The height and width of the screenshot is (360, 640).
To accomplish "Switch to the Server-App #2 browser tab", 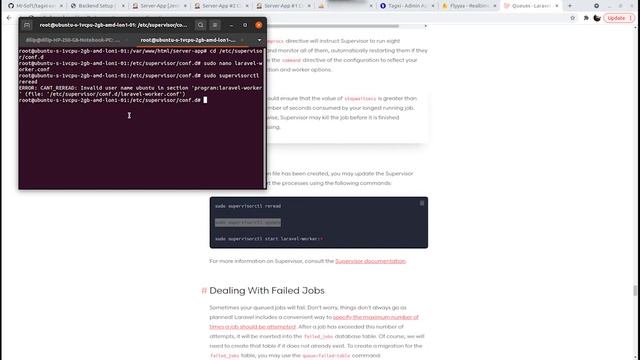I will (x=220, y=6).
